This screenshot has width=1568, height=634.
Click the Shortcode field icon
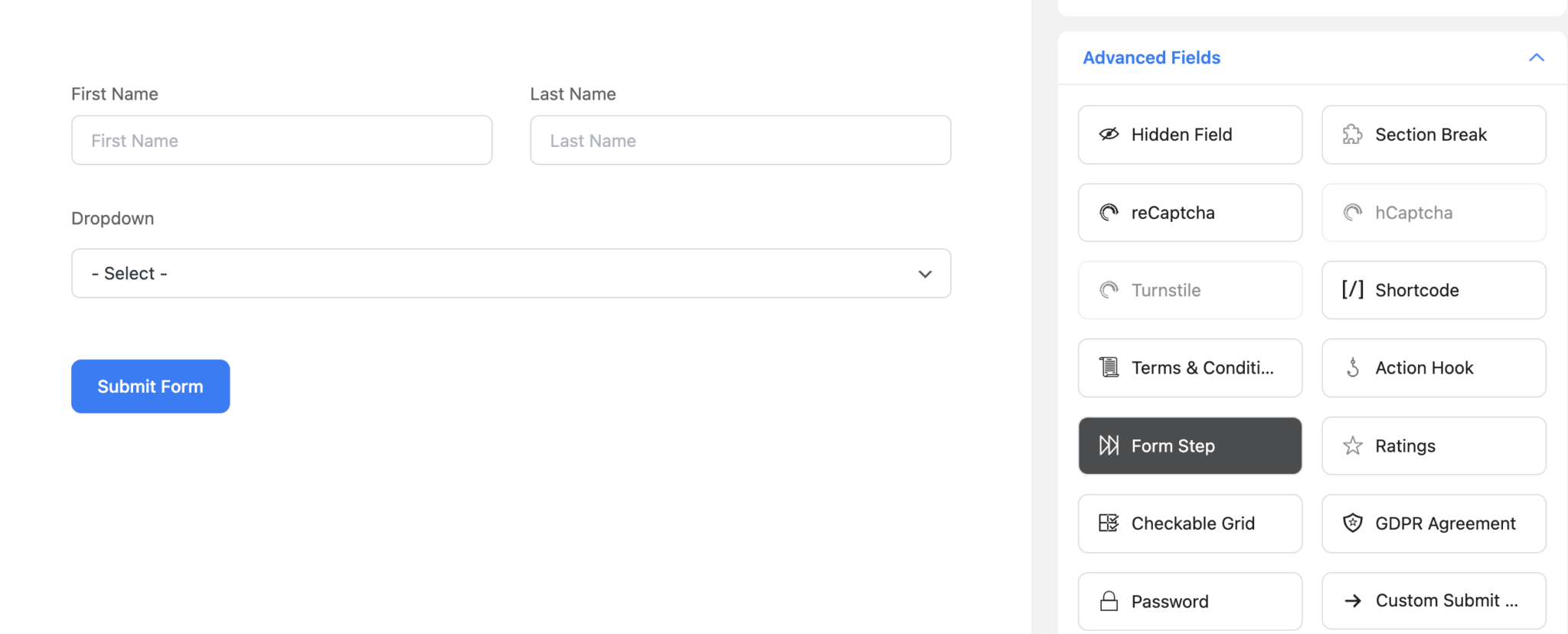pos(1352,289)
